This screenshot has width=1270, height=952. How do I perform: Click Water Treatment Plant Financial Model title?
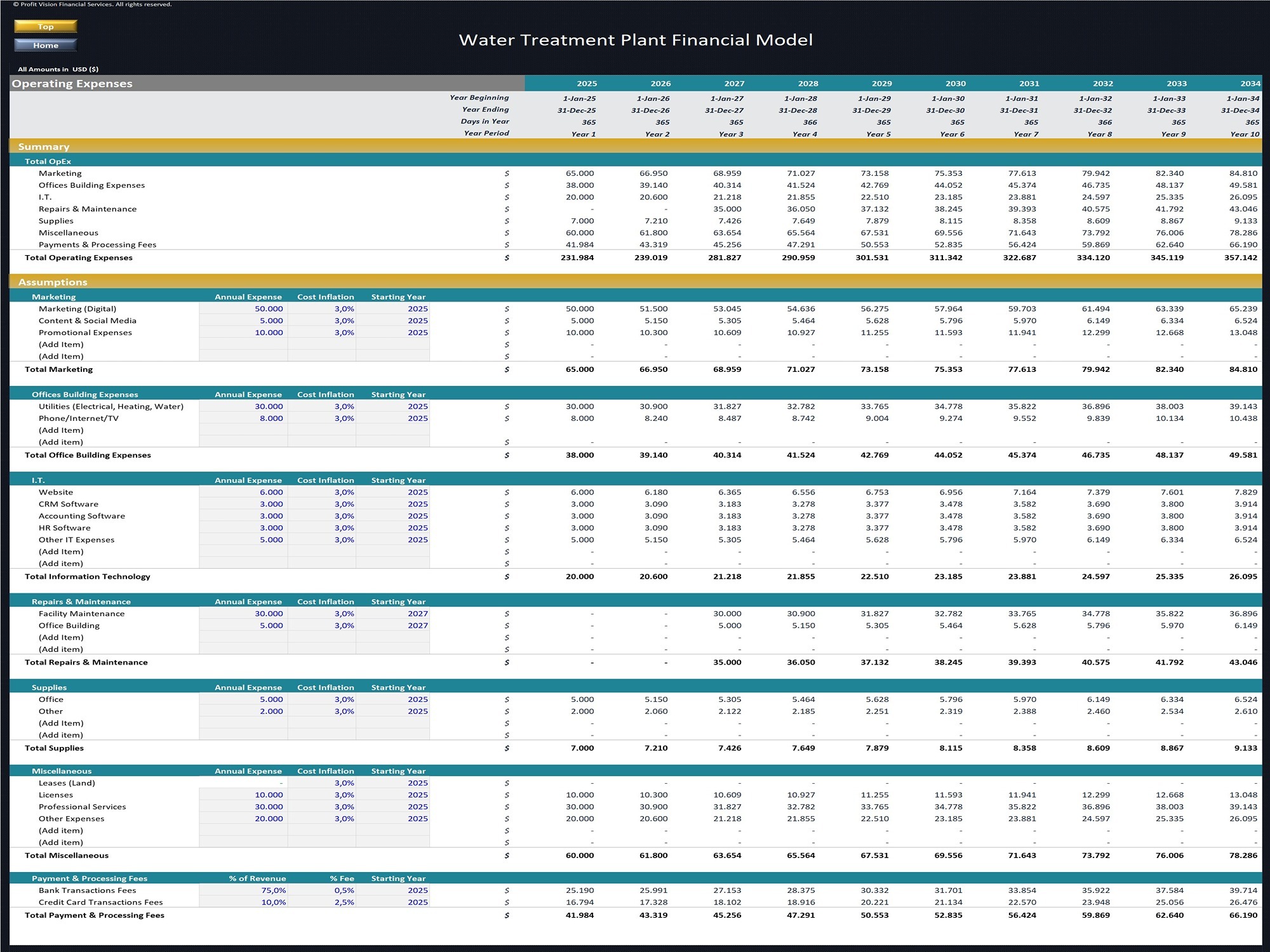(636, 40)
